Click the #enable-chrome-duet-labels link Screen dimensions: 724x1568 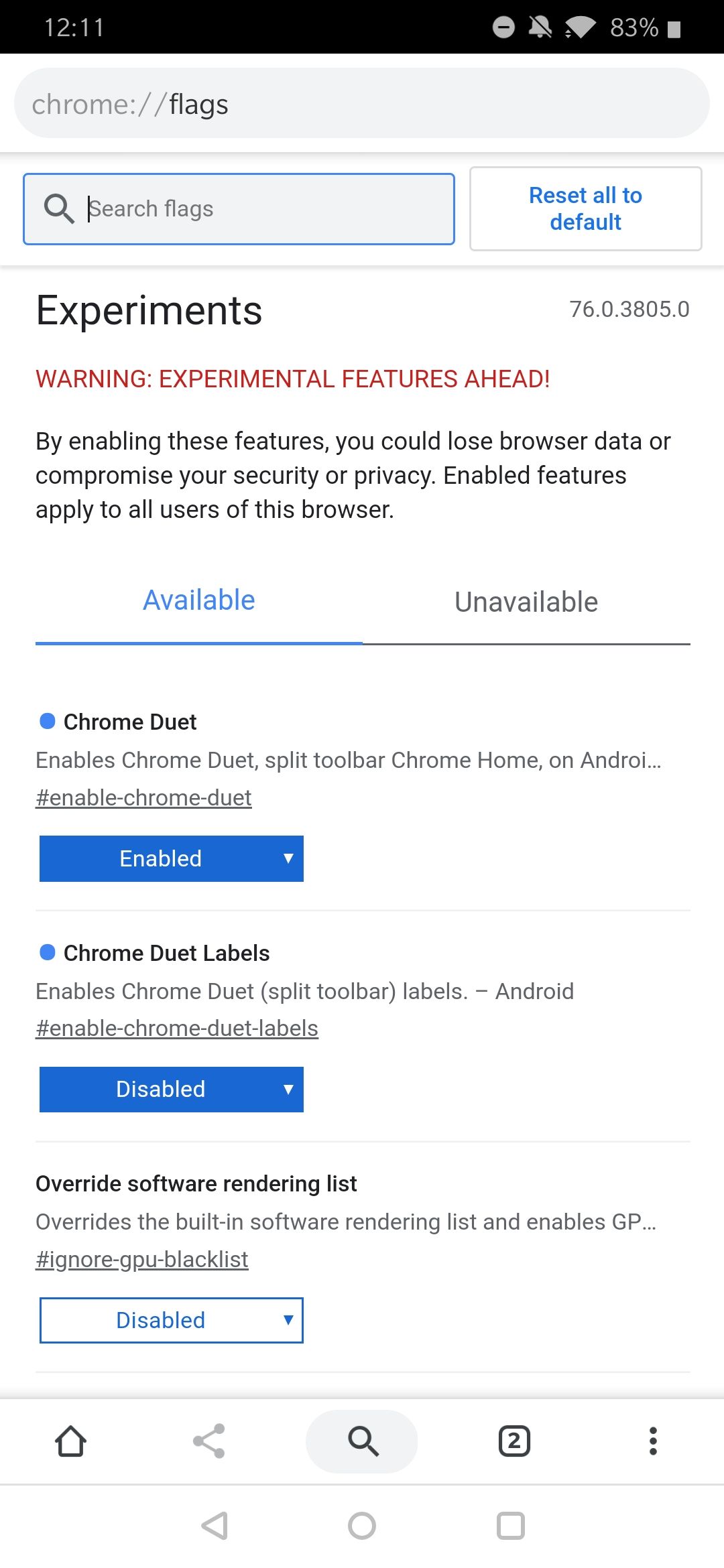coord(177,1027)
